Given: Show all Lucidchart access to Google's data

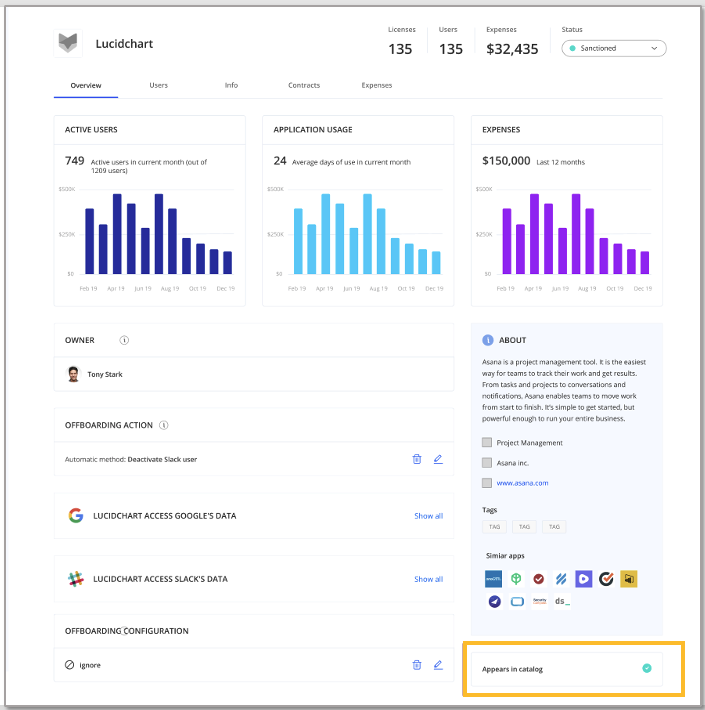Looking at the screenshot, I should [x=428, y=516].
